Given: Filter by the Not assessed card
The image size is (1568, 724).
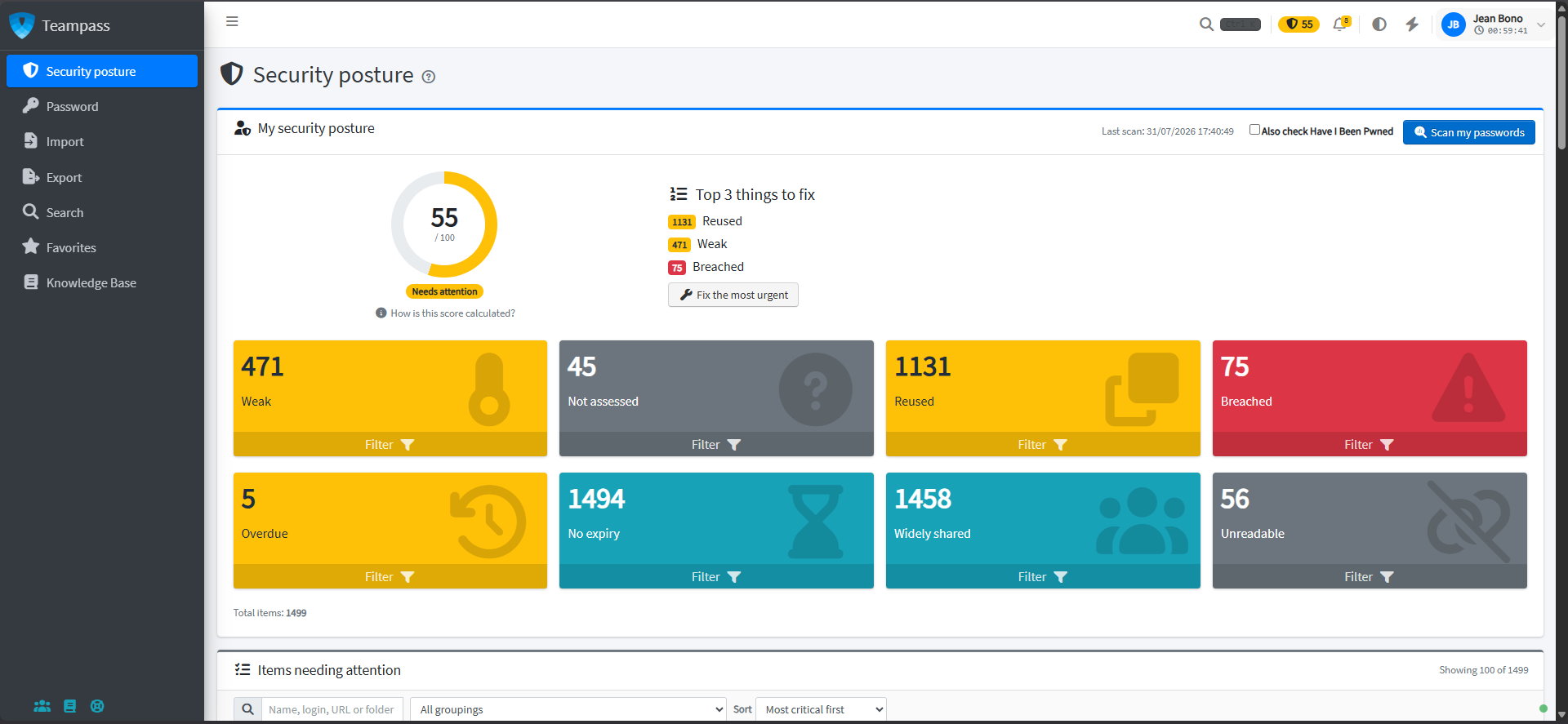Looking at the screenshot, I should click(x=716, y=444).
